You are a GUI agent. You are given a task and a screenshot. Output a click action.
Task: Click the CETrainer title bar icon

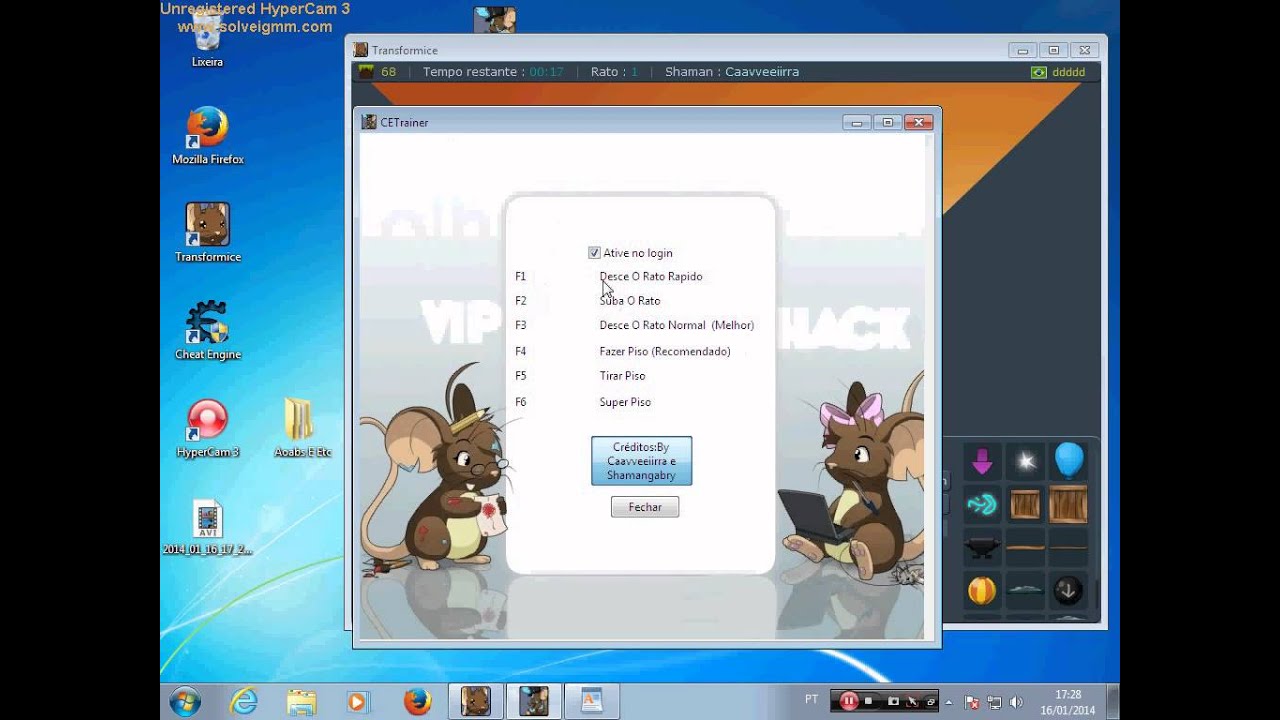369,122
